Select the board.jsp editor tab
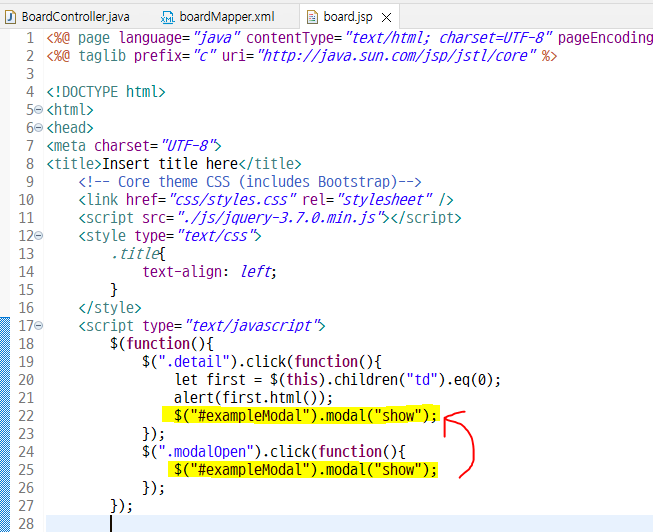Viewport: 653px width, 532px height. pos(348,17)
